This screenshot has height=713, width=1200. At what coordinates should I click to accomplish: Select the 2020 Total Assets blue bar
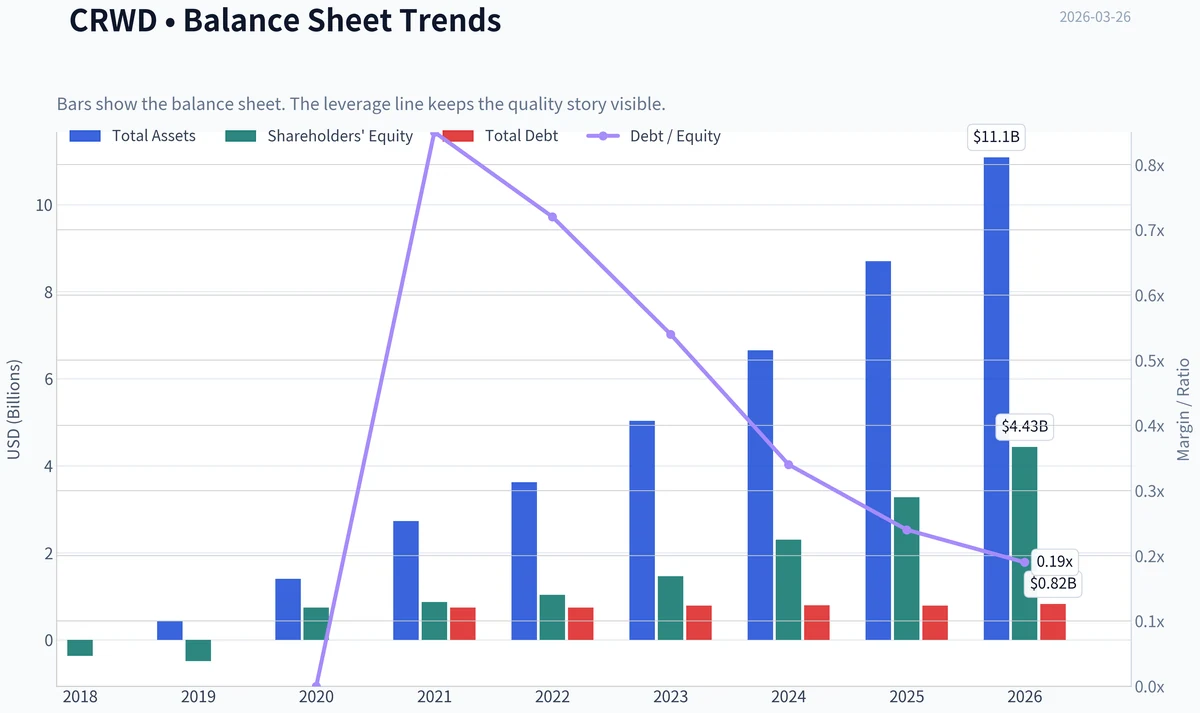288,609
